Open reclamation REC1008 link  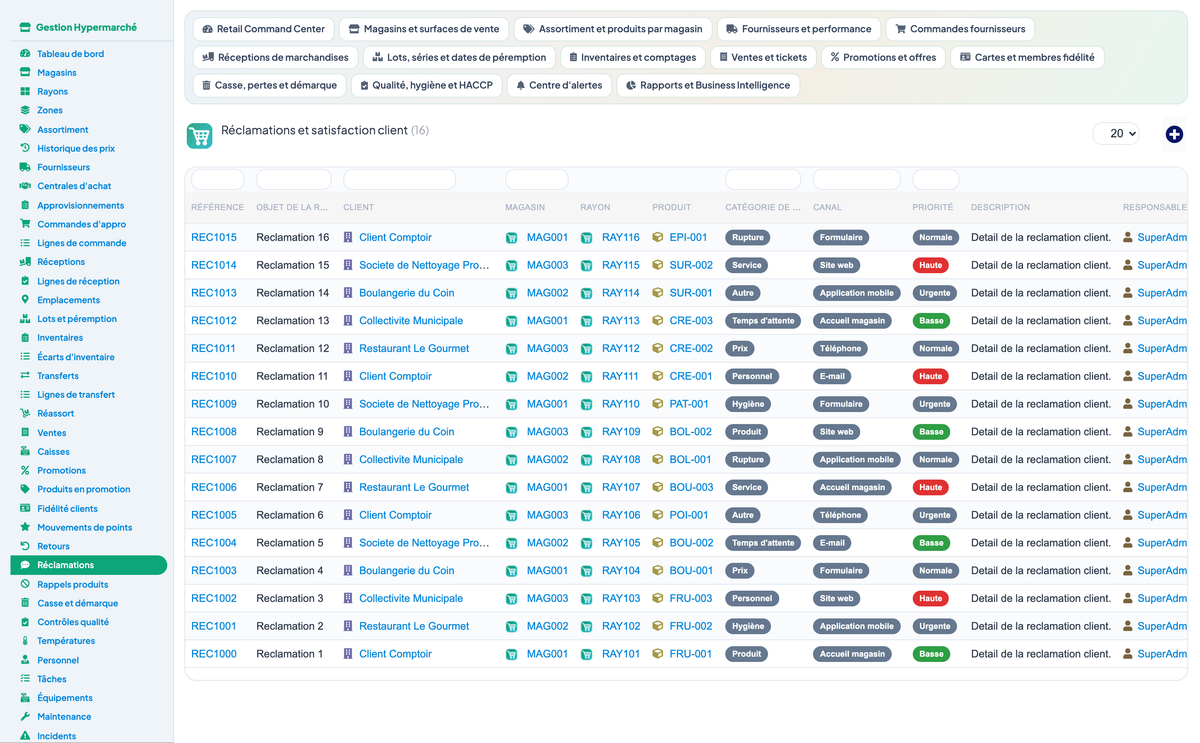click(x=214, y=432)
